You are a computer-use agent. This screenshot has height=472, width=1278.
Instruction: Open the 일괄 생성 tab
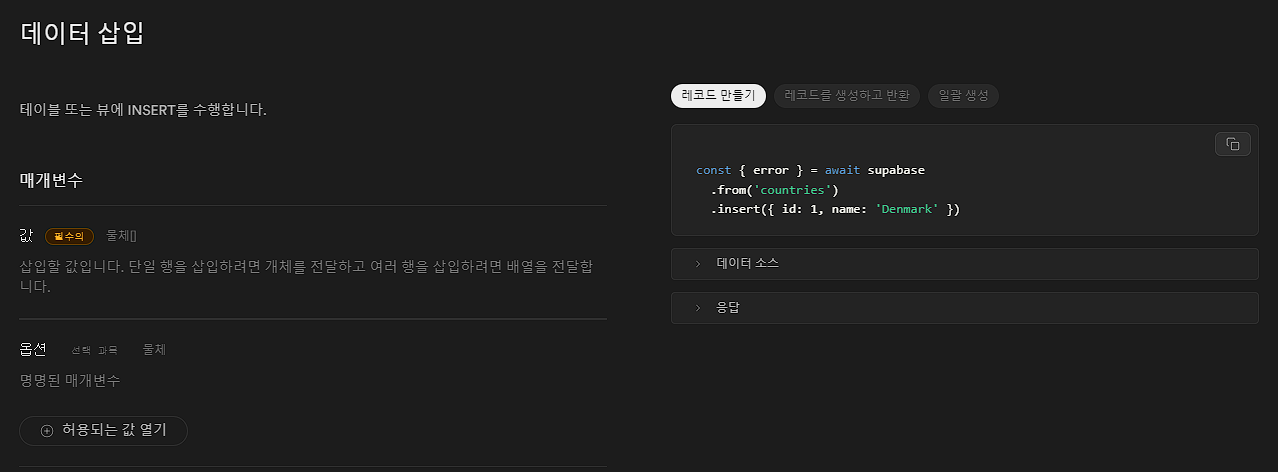tap(963, 96)
